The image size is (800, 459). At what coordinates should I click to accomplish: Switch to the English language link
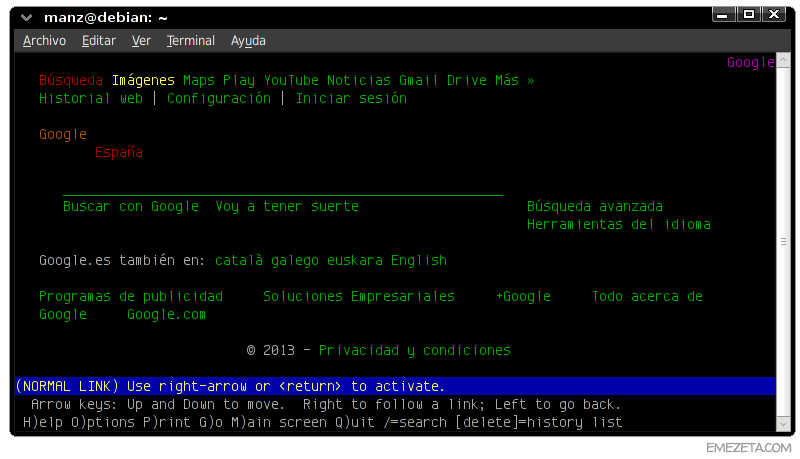(x=418, y=261)
